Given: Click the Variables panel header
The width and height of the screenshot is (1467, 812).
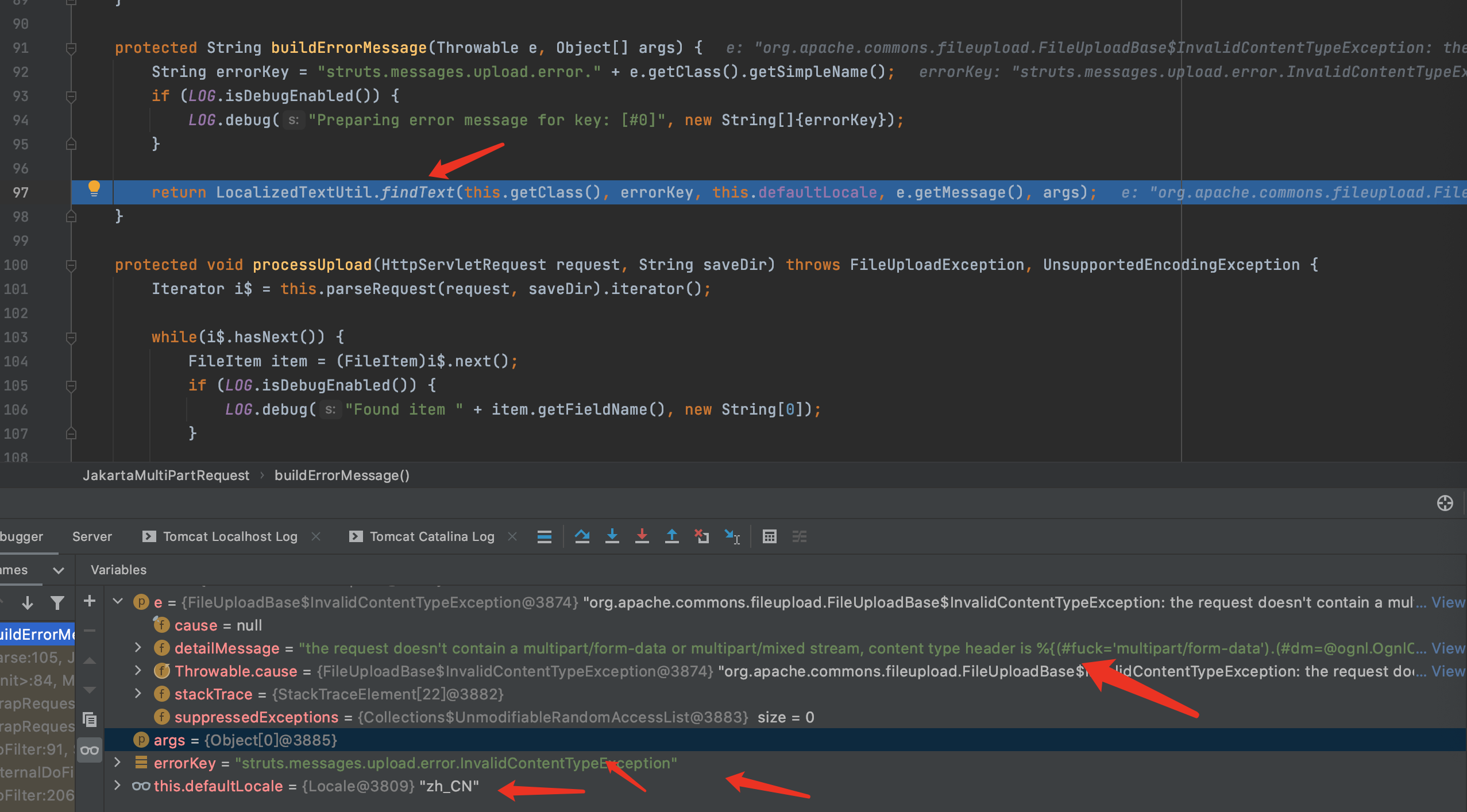Looking at the screenshot, I should [118, 570].
